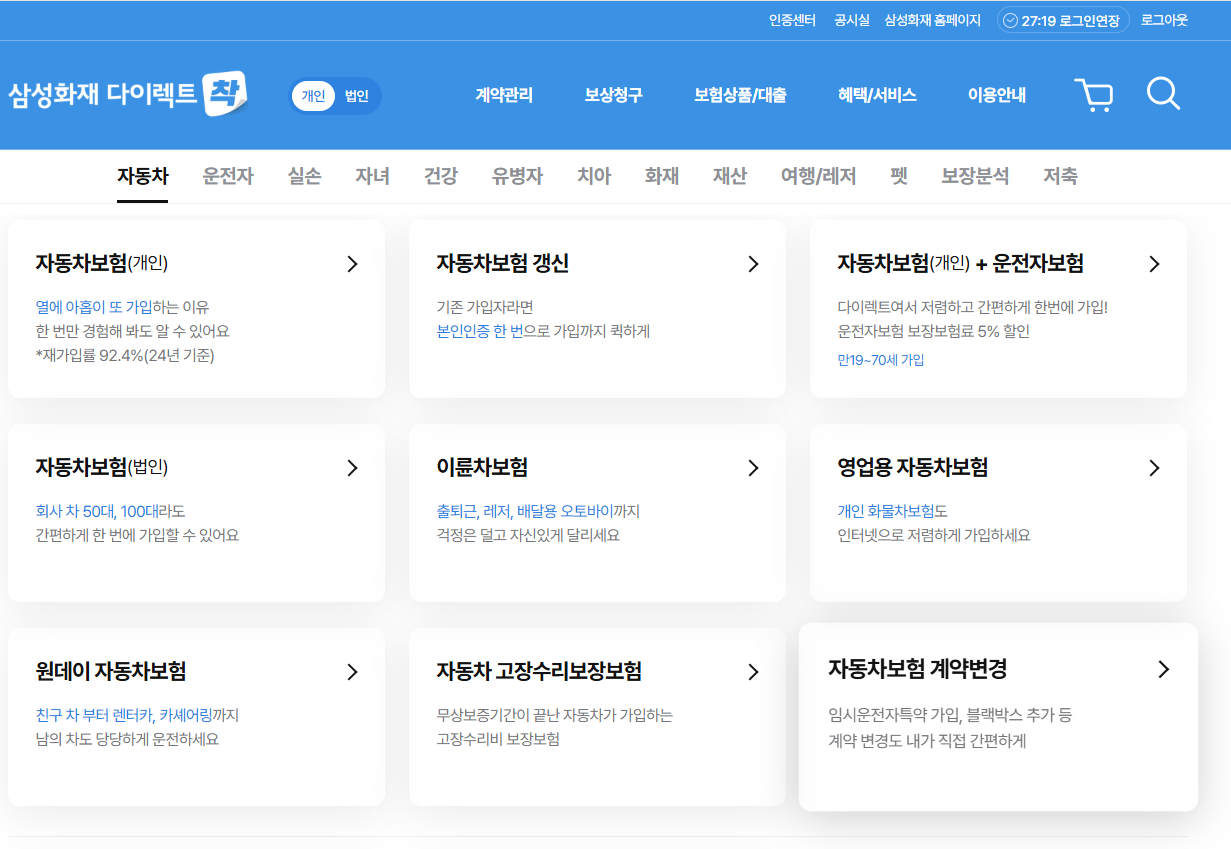
Task: Click the clock icon by login timer
Action: click(x=1010, y=20)
